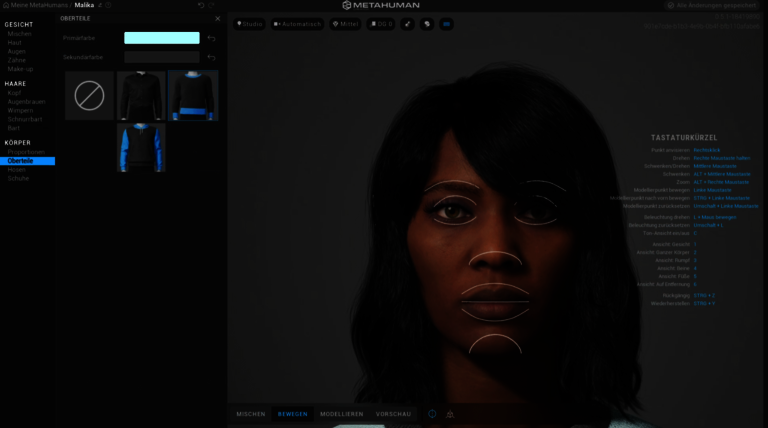Switch to the Vorschau mode tab
Screen dimensions: 768x428
393,414
